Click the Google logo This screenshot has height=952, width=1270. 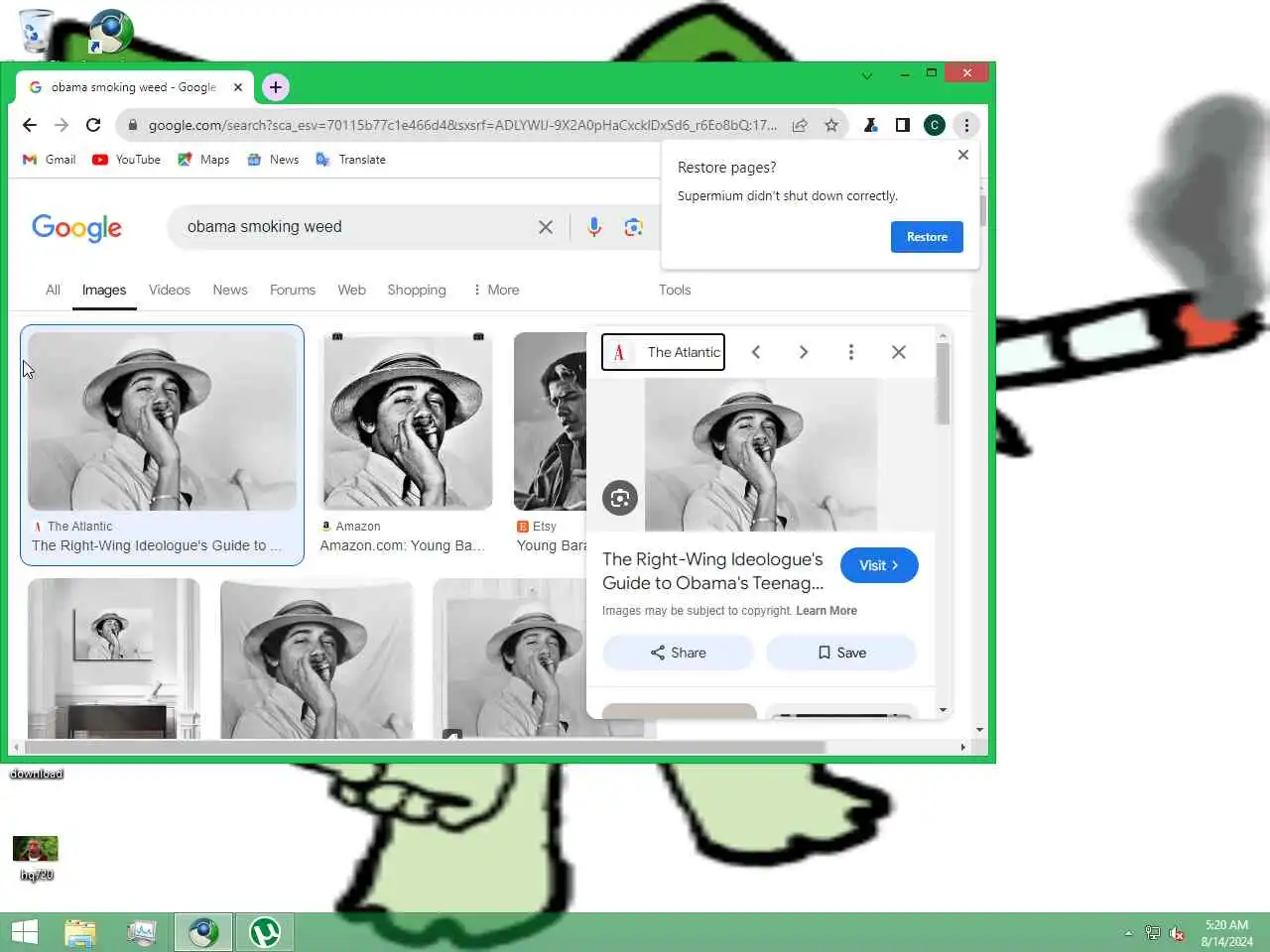point(76,228)
